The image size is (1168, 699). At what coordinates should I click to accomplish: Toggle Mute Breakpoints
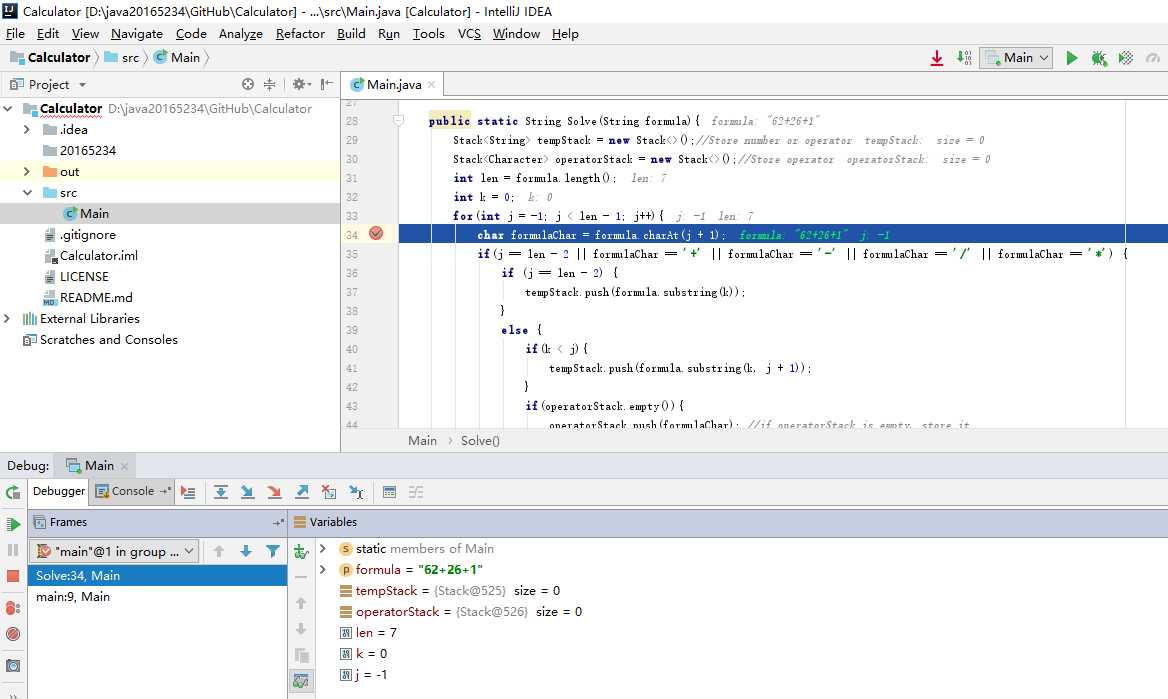[x=13, y=633]
